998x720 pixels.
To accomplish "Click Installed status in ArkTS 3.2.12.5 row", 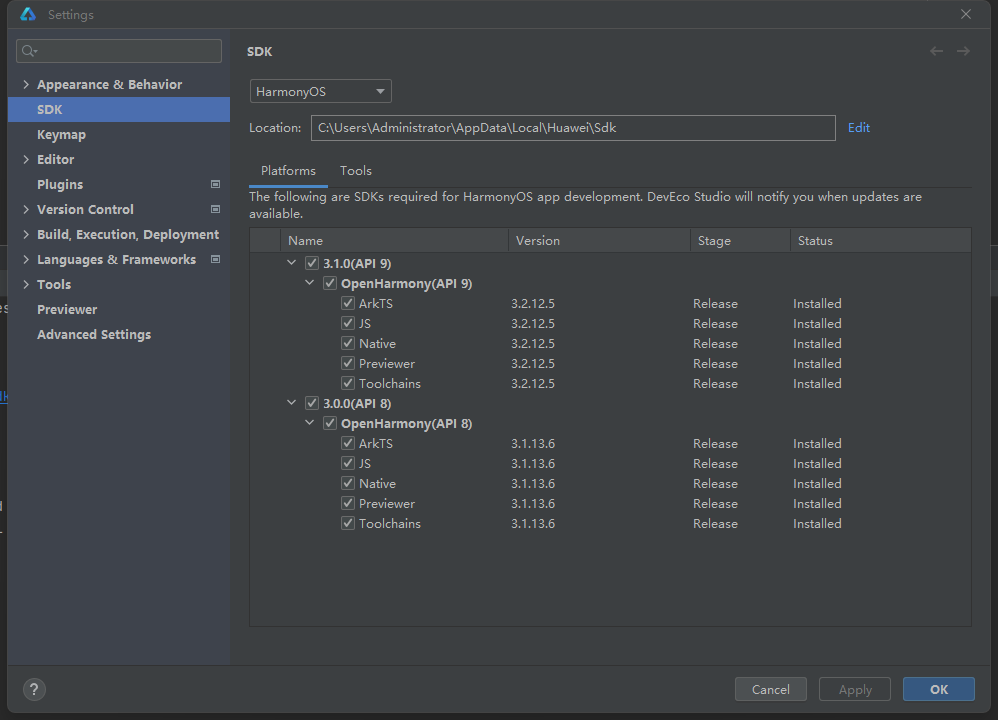I will coord(817,304).
